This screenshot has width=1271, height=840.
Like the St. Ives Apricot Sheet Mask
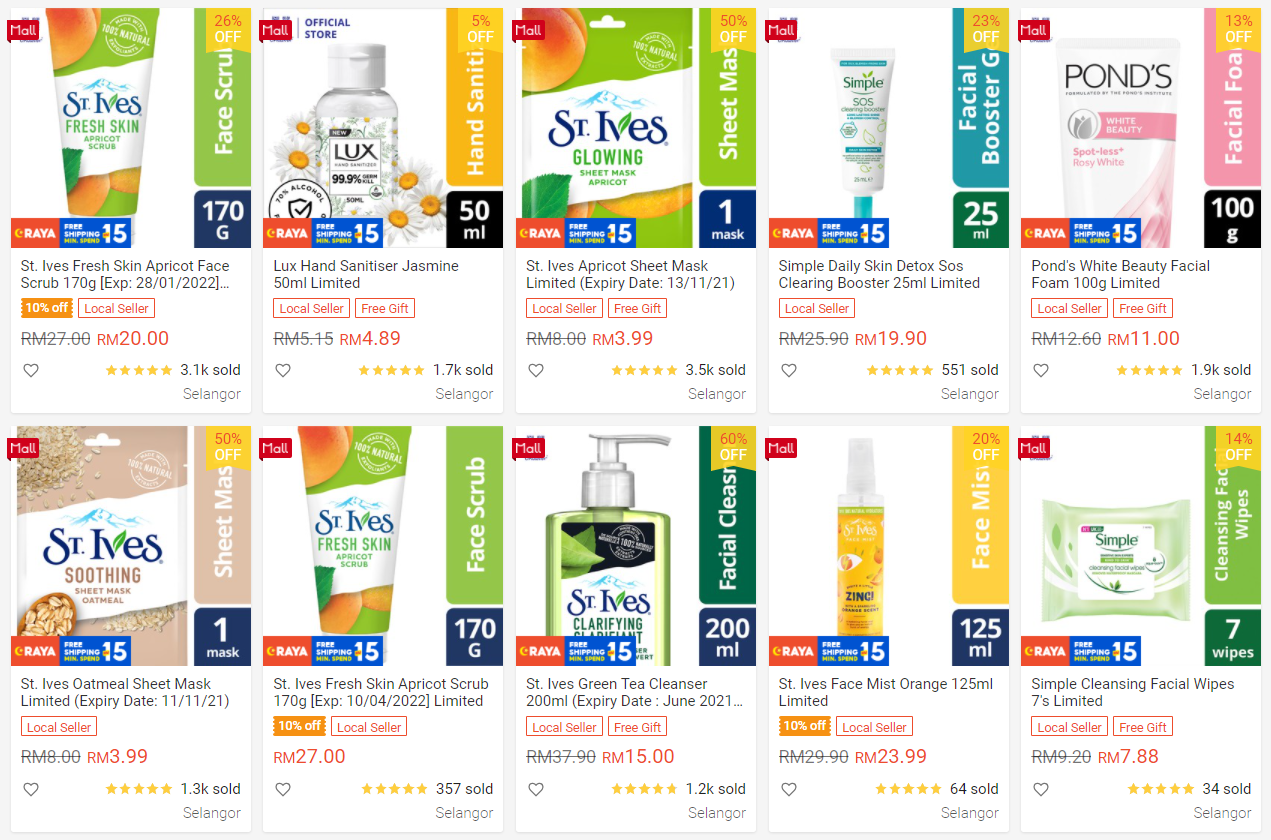(x=536, y=370)
